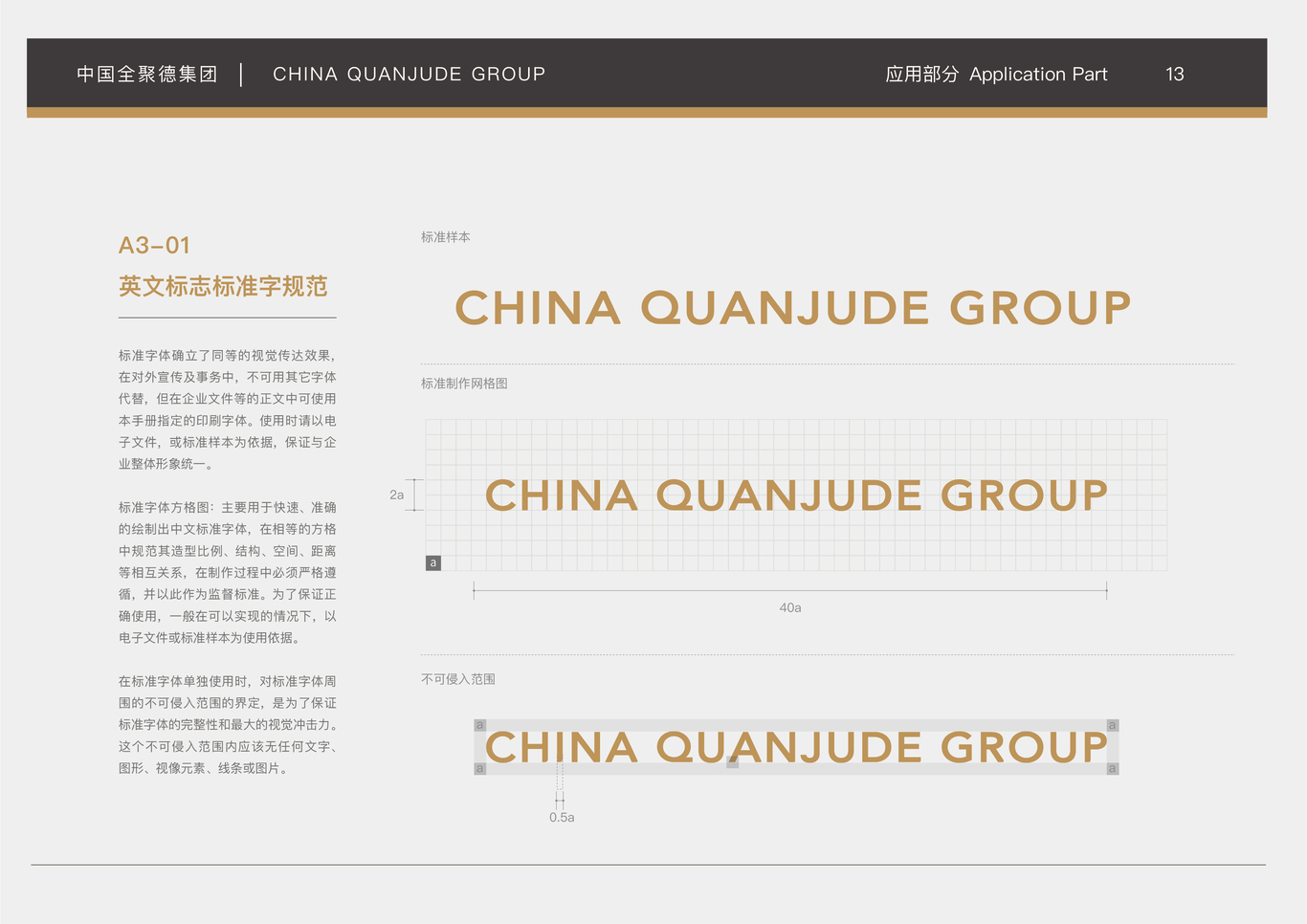Click the '40a' width dimension label
The height and width of the screenshot is (924, 1307).
pos(790,607)
